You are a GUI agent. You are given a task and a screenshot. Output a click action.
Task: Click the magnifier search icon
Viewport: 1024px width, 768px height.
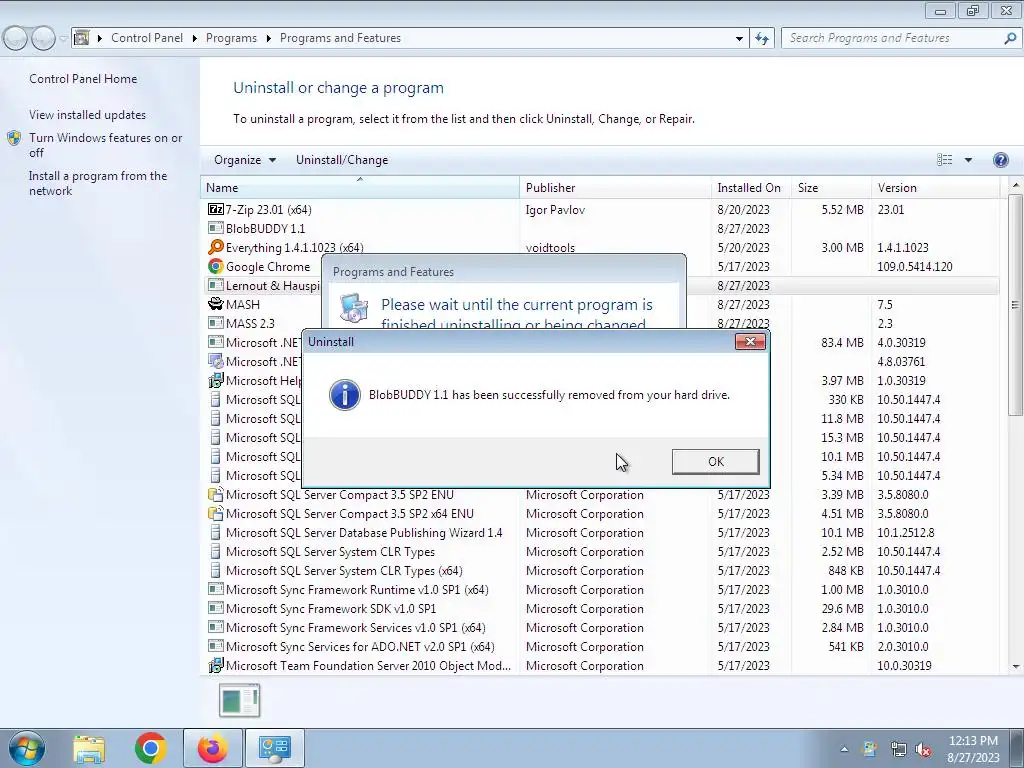click(1010, 38)
